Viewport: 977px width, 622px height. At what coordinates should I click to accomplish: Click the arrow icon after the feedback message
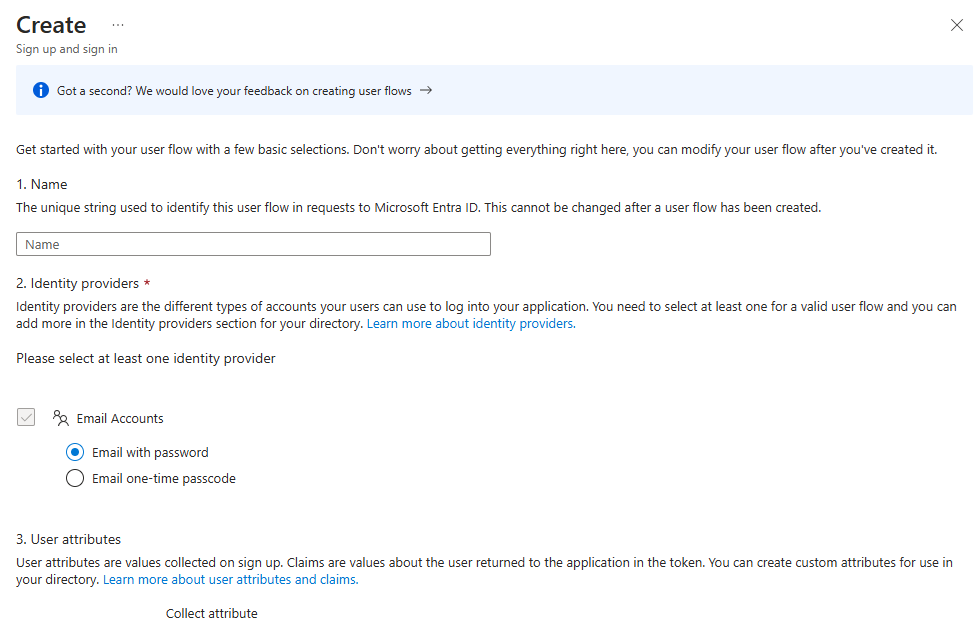click(x=426, y=90)
